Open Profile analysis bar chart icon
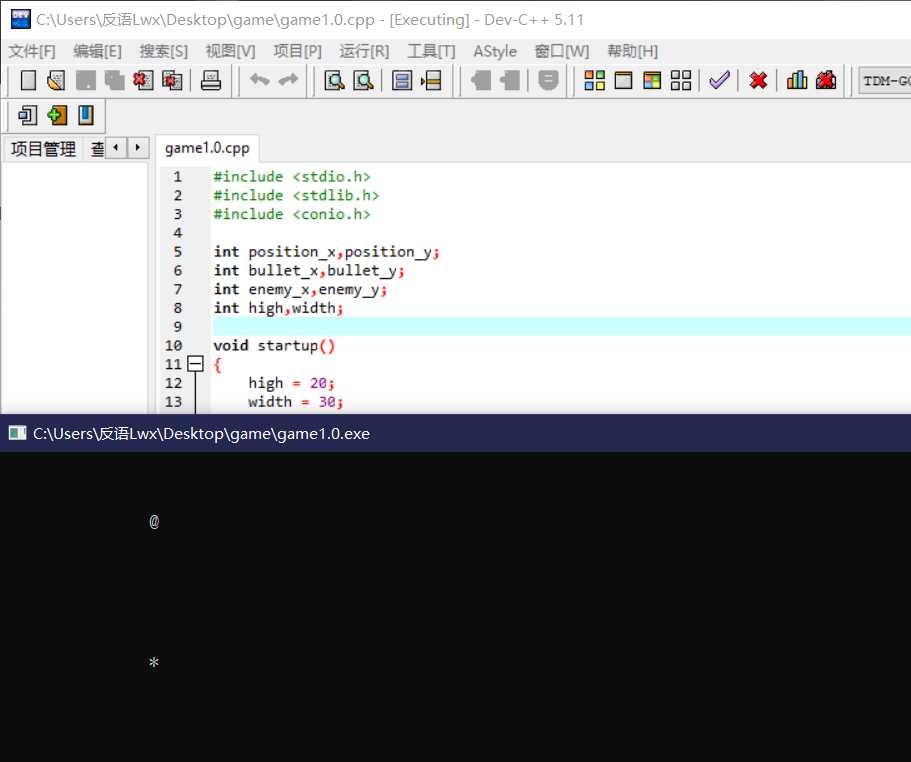Image resolution: width=911 pixels, height=762 pixels. pyautogui.click(x=797, y=80)
